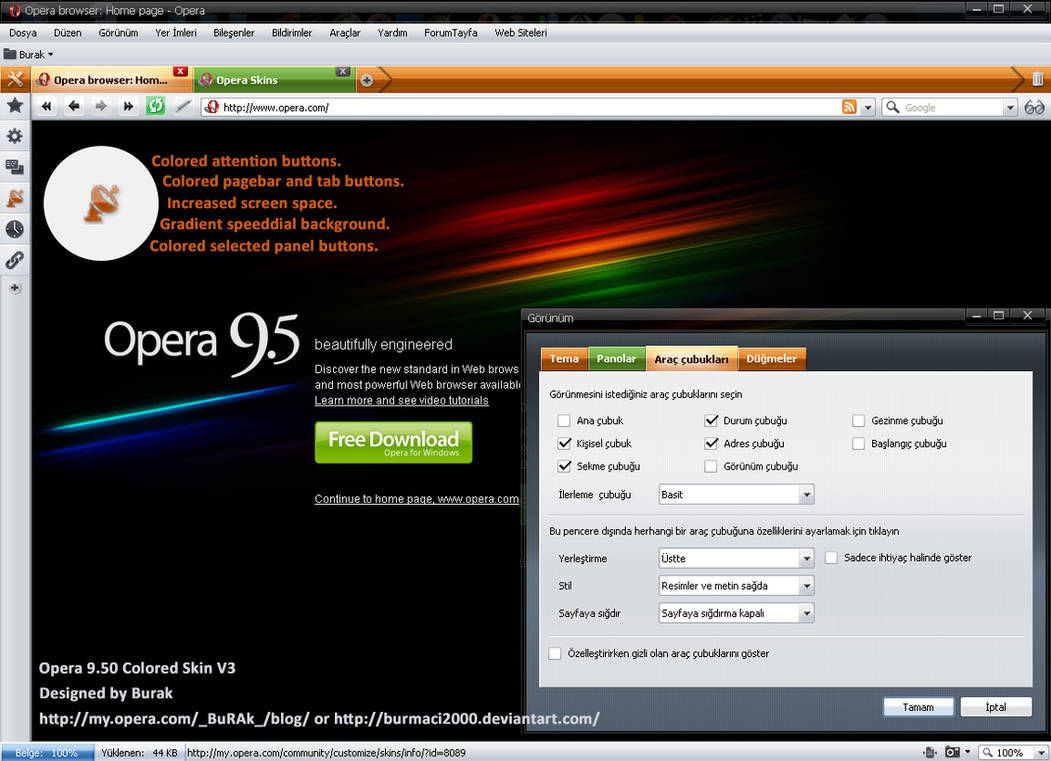Click the orange RSS feed icon
Viewport: 1051px width, 761px height.
(x=849, y=107)
